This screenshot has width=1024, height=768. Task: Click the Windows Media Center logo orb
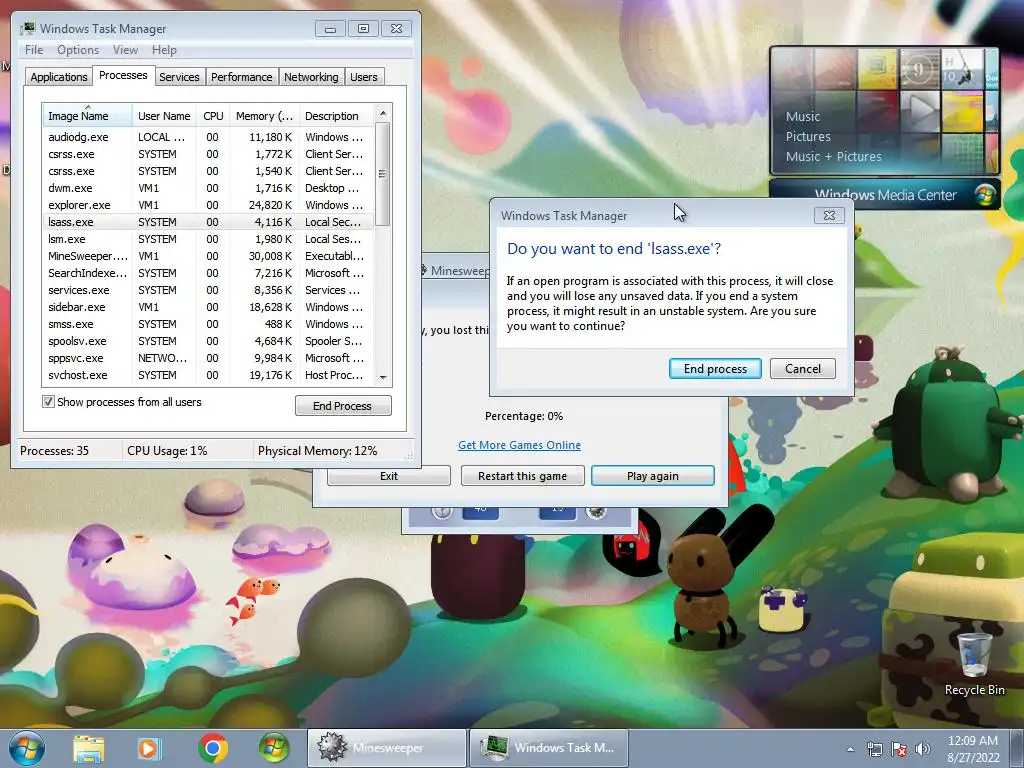coord(984,195)
